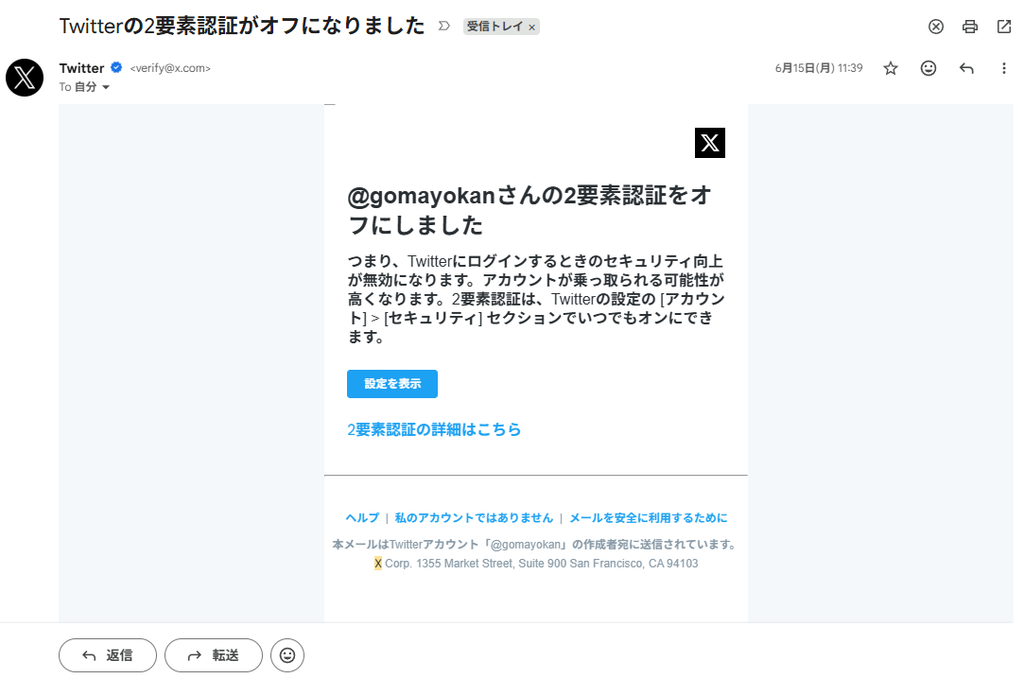Click the 私のアカウントではありません link

pos(474,517)
